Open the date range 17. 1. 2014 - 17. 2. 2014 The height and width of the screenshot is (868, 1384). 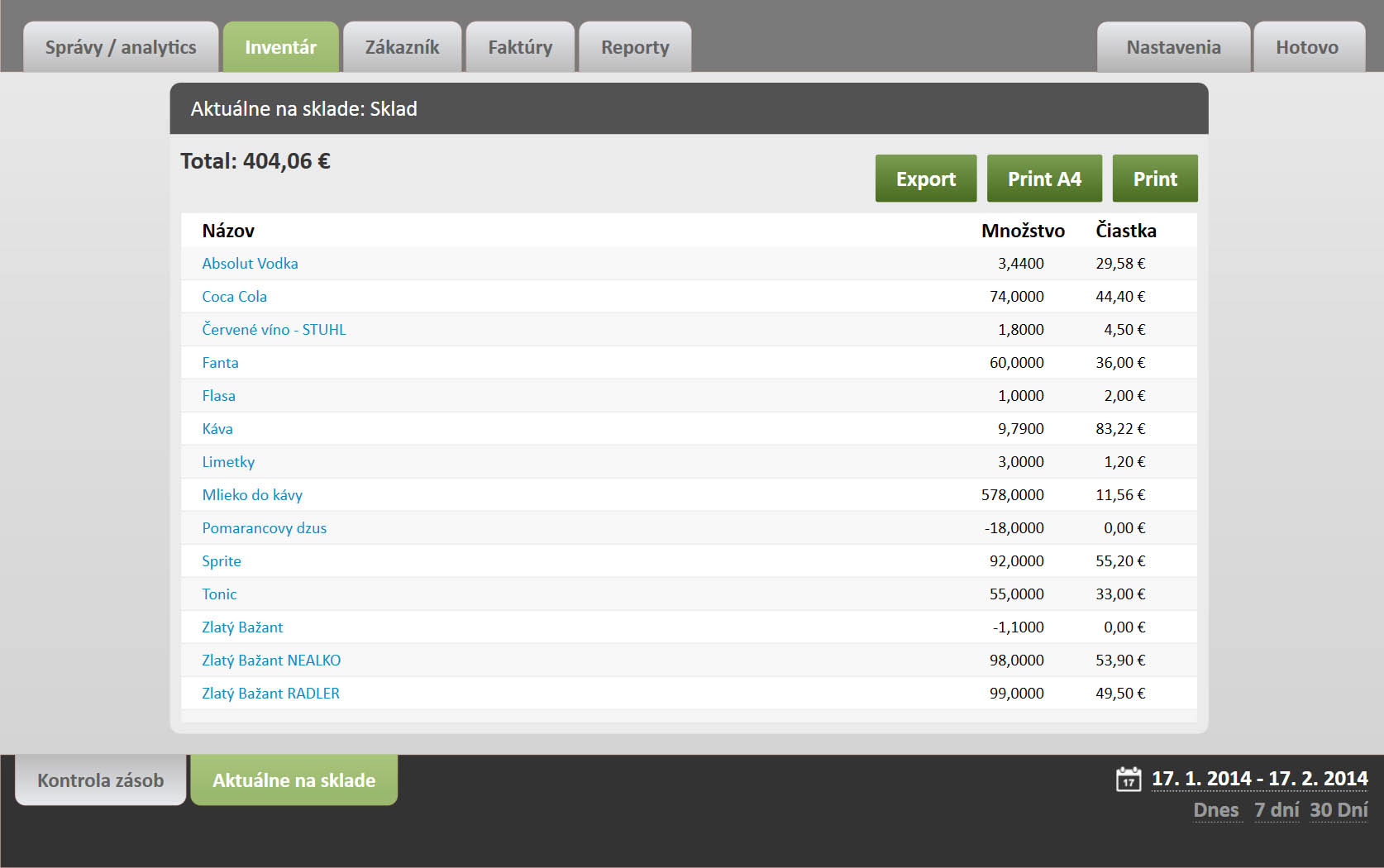coord(1260,779)
